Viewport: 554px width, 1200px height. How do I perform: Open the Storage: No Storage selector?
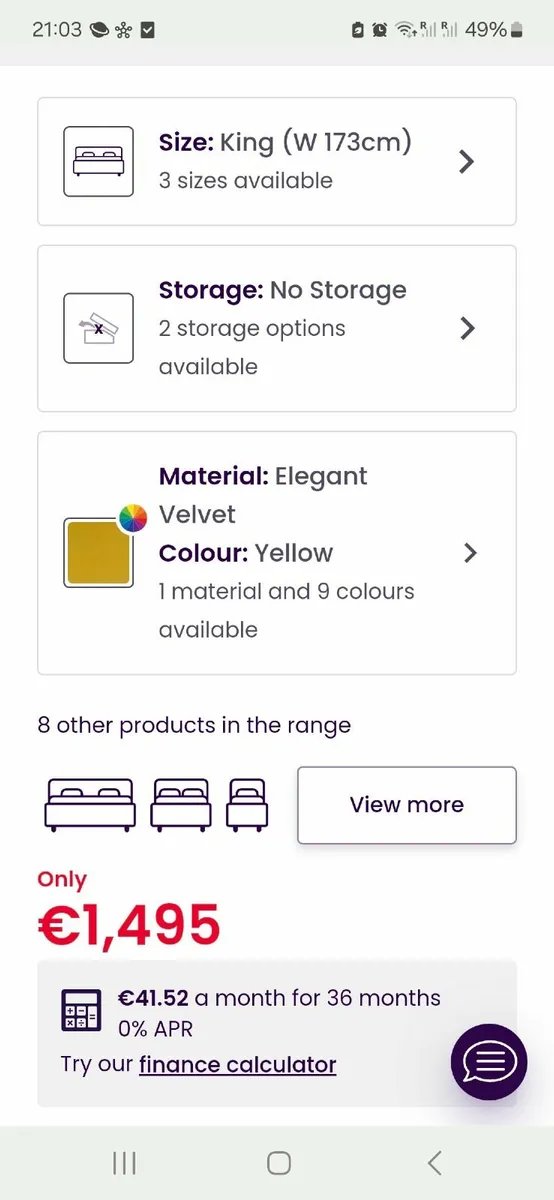click(x=277, y=328)
